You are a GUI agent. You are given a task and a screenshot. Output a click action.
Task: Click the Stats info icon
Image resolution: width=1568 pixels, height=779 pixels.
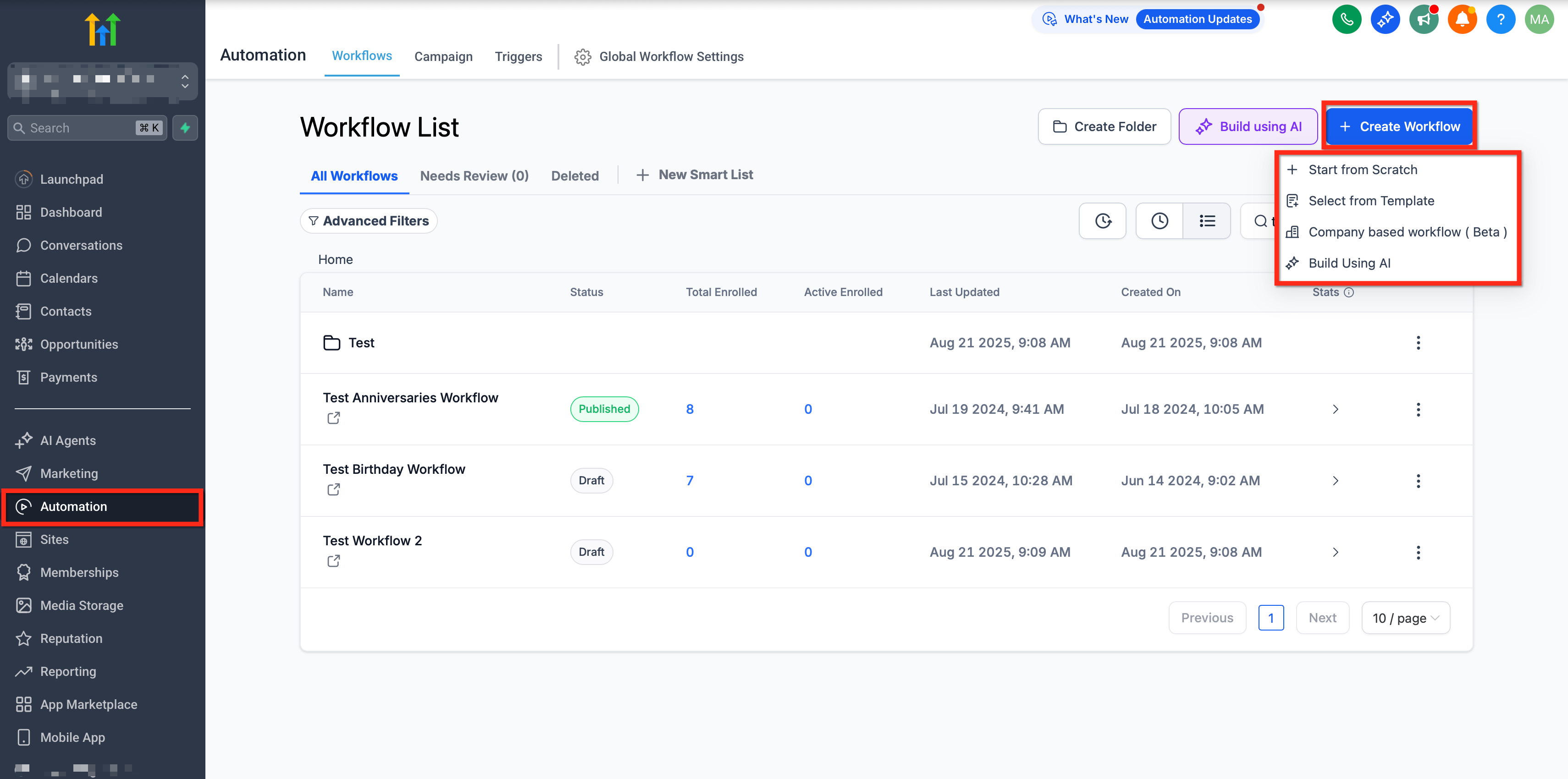click(1349, 292)
